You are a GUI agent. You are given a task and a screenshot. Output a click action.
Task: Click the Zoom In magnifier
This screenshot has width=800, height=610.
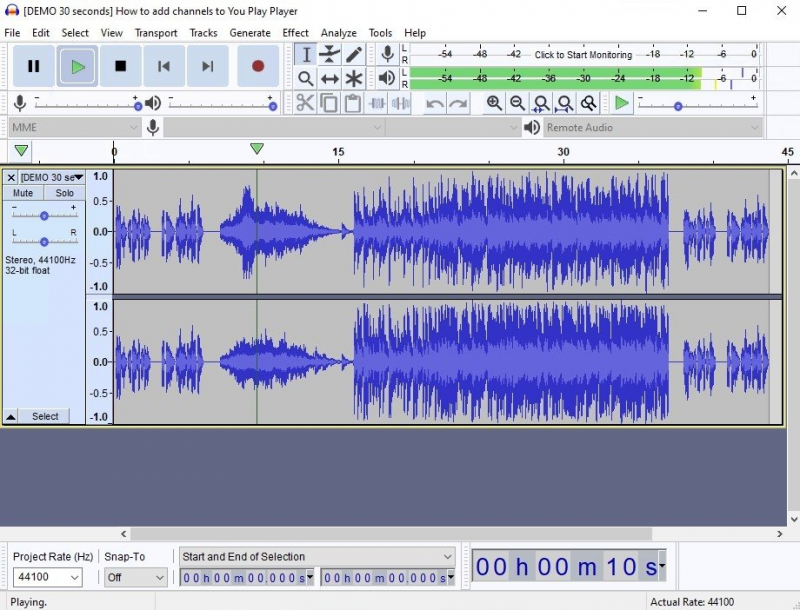[x=494, y=103]
